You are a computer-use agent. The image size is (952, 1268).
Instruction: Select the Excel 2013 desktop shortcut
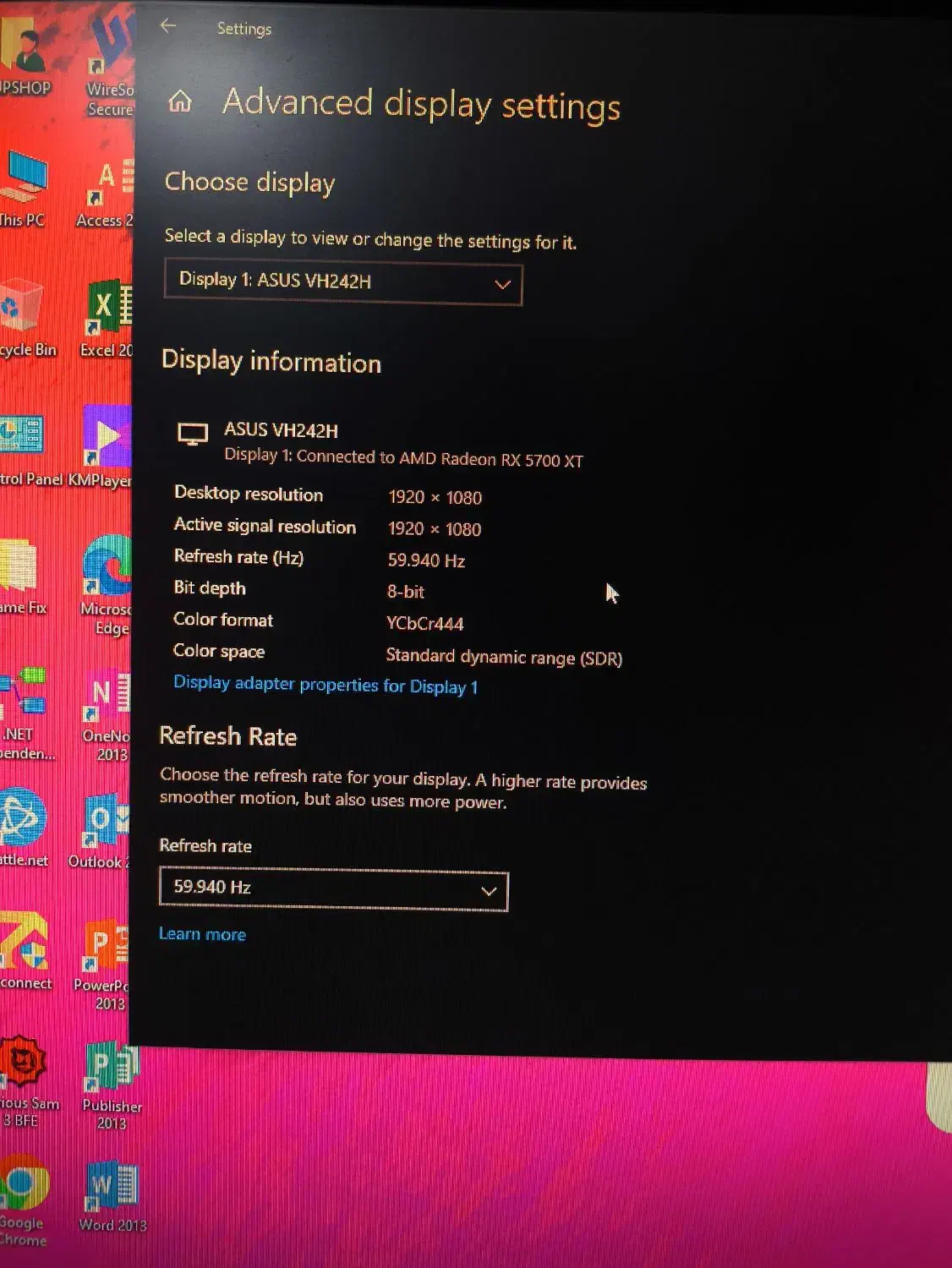point(107,320)
